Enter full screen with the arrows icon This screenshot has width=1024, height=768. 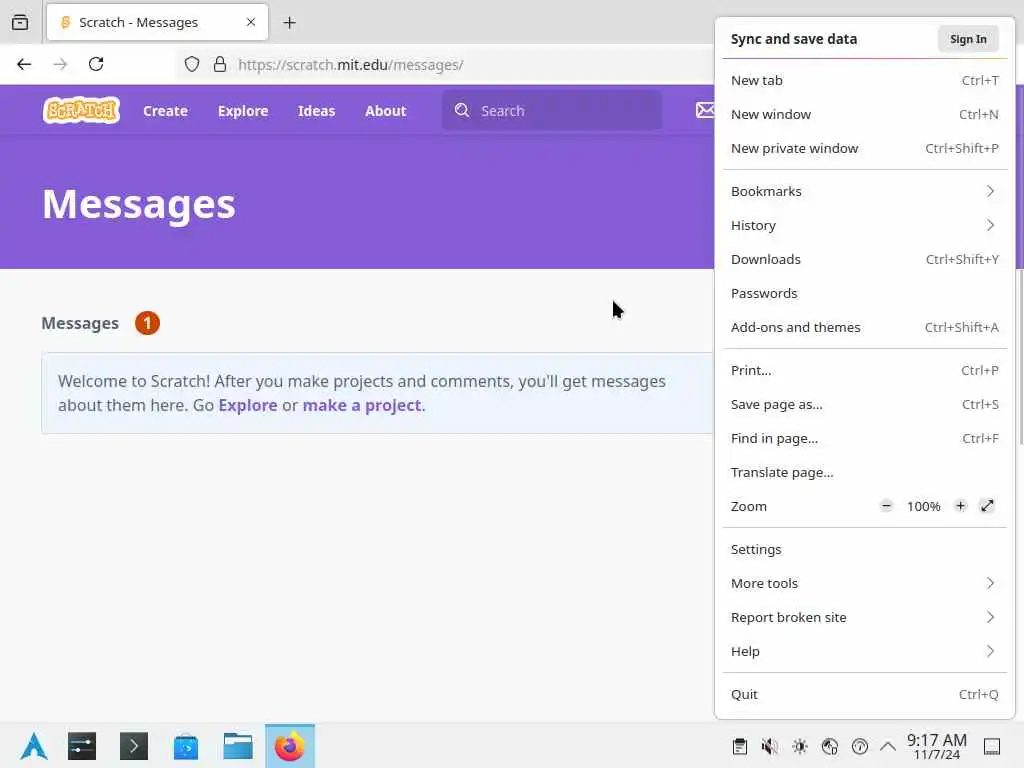click(x=987, y=506)
